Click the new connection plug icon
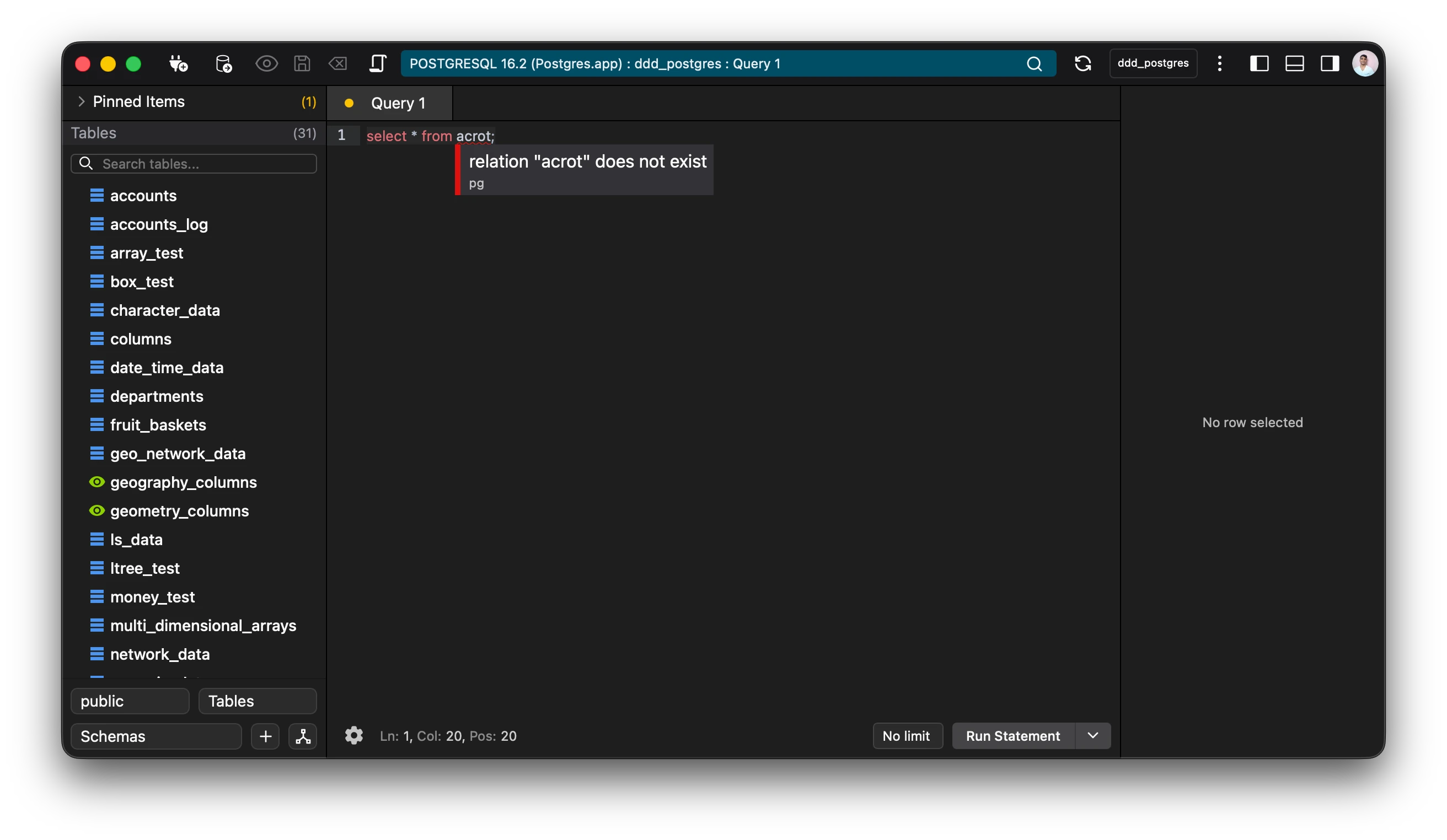Screen dimensions: 1447x840 click(x=178, y=64)
